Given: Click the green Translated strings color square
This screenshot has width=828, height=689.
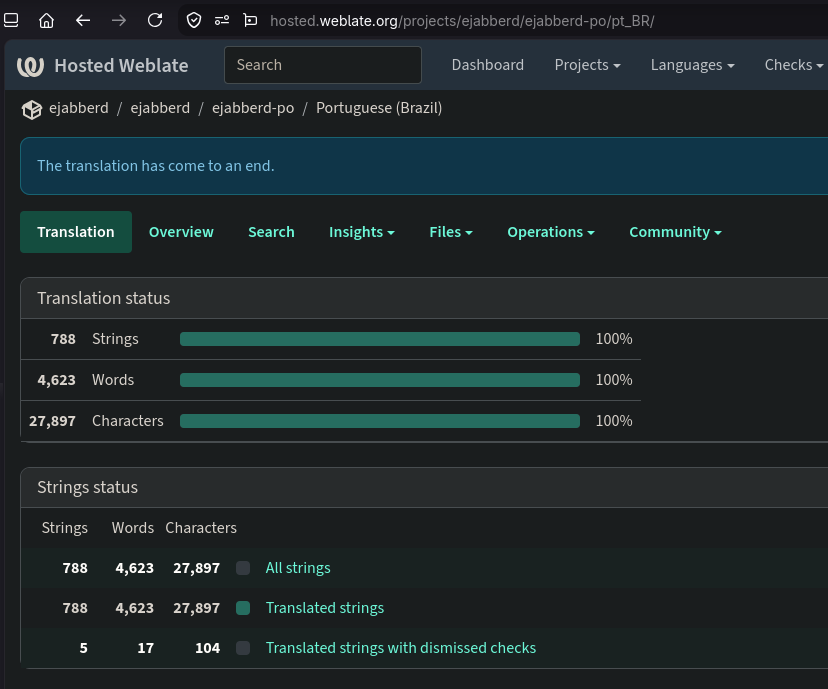Looking at the screenshot, I should pos(243,608).
